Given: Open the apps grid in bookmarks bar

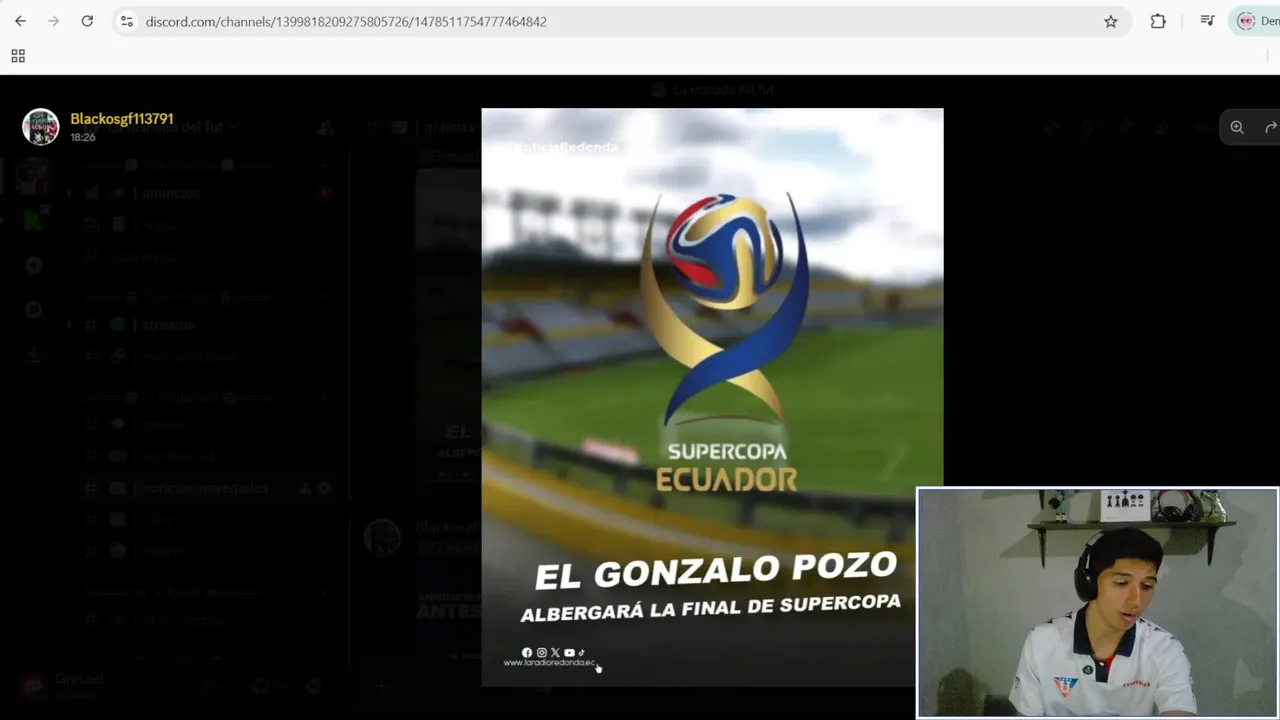Looking at the screenshot, I should (18, 56).
